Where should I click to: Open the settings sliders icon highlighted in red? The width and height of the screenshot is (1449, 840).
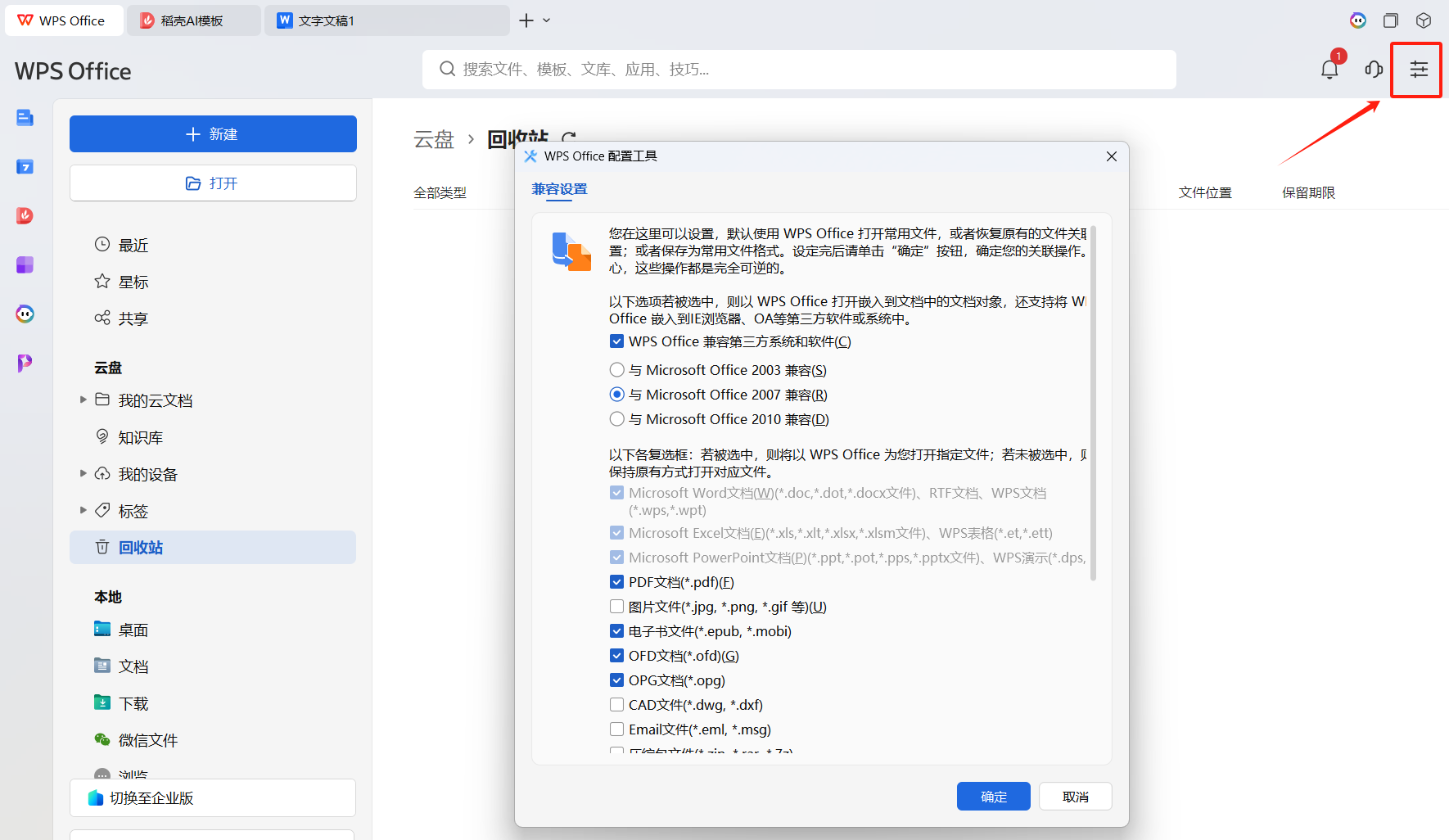1416,70
